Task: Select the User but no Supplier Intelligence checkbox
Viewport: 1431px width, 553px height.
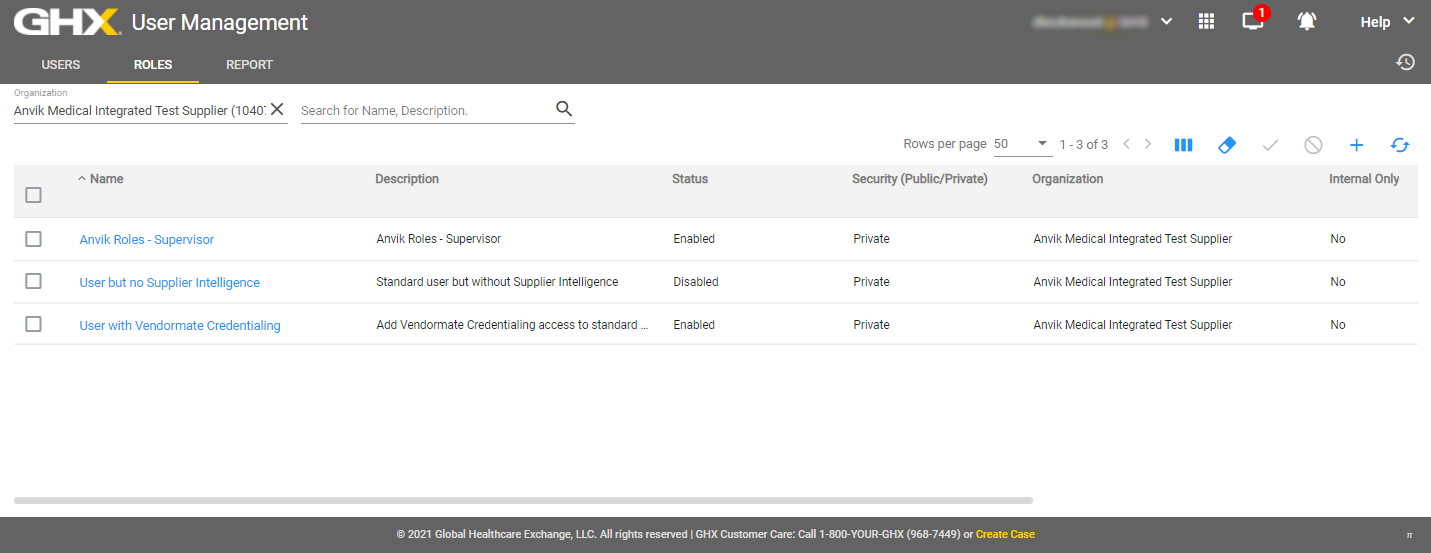Action: tap(33, 282)
